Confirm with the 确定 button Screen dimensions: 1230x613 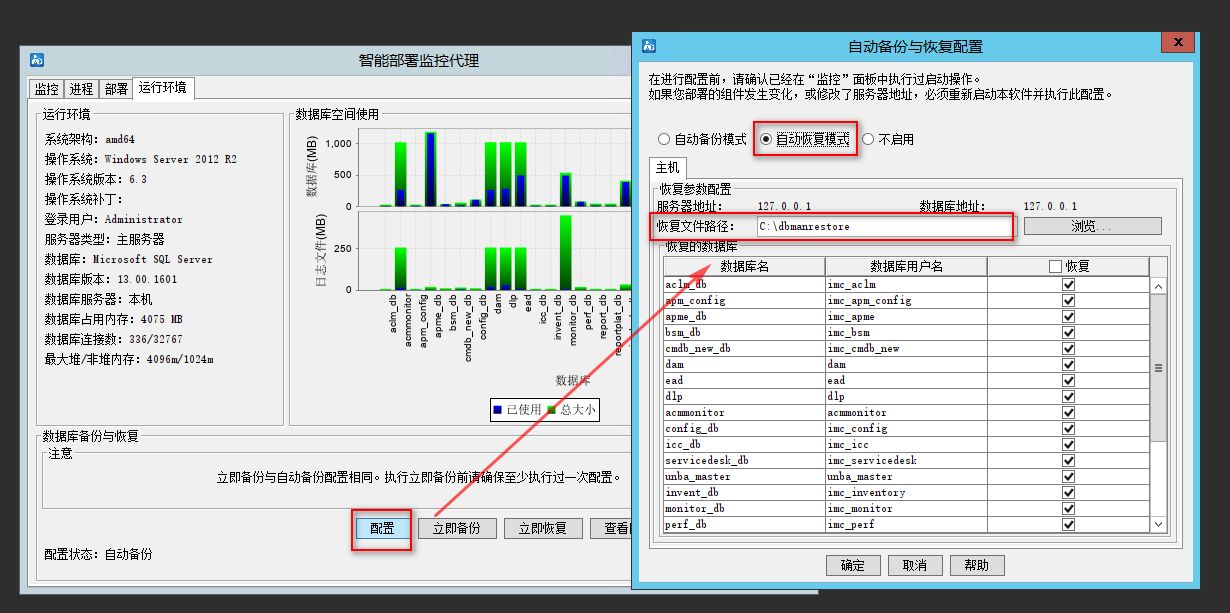[853, 565]
